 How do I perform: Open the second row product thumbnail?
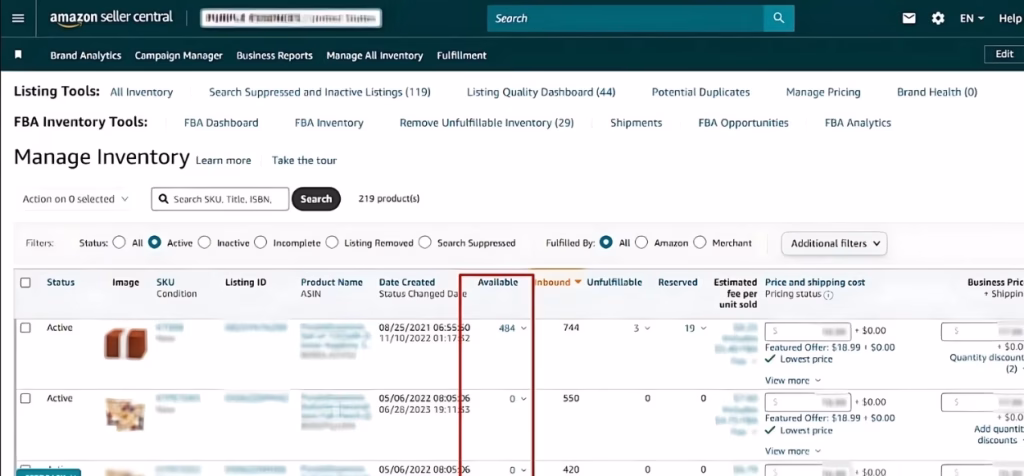pyautogui.click(x=125, y=415)
